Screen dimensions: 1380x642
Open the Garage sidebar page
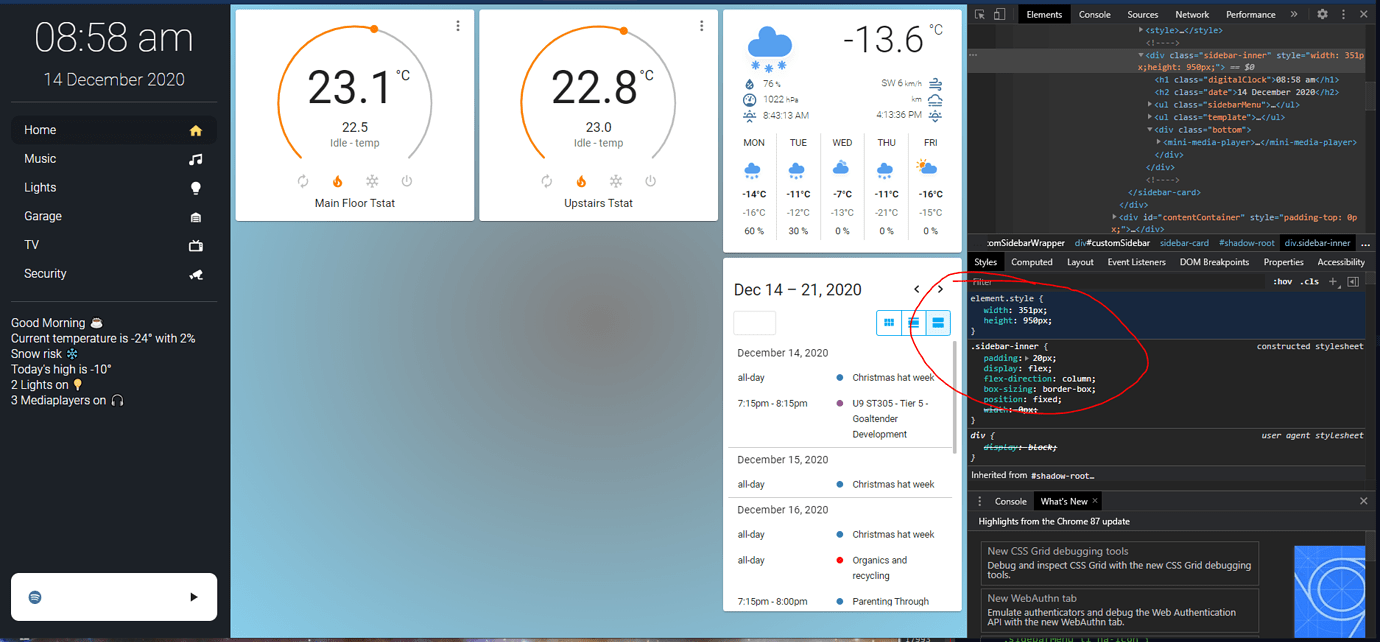pyautogui.click(x=113, y=216)
